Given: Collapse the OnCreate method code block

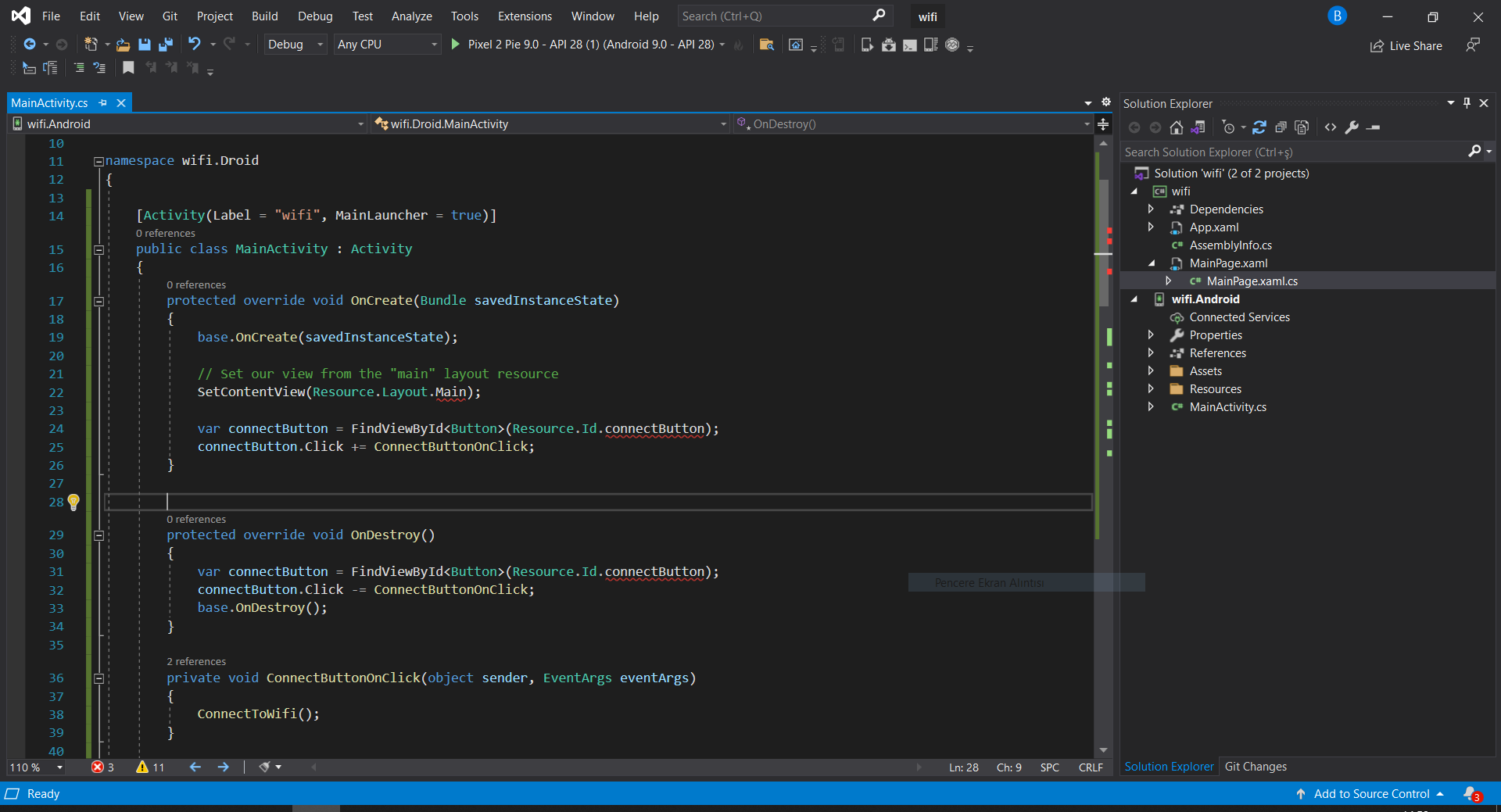Looking at the screenshot, I should [99, 301].
